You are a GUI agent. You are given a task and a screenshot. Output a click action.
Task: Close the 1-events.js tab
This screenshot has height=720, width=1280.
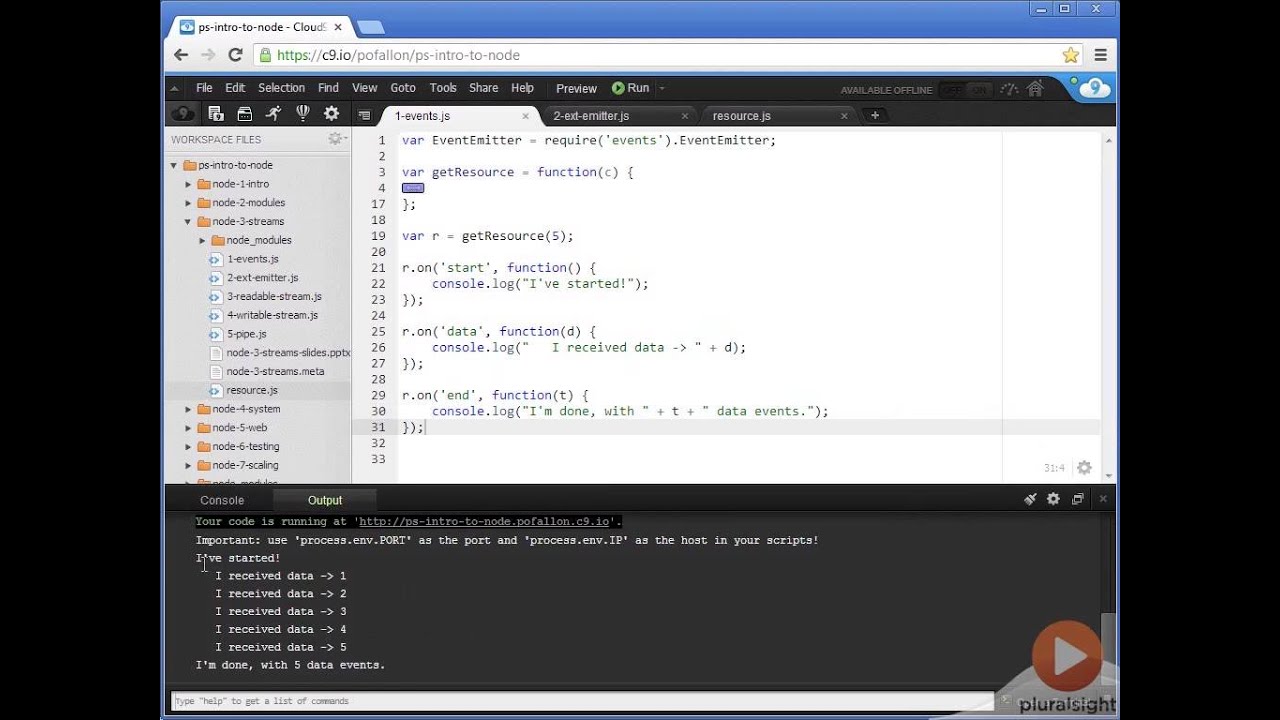coord(525,116)
